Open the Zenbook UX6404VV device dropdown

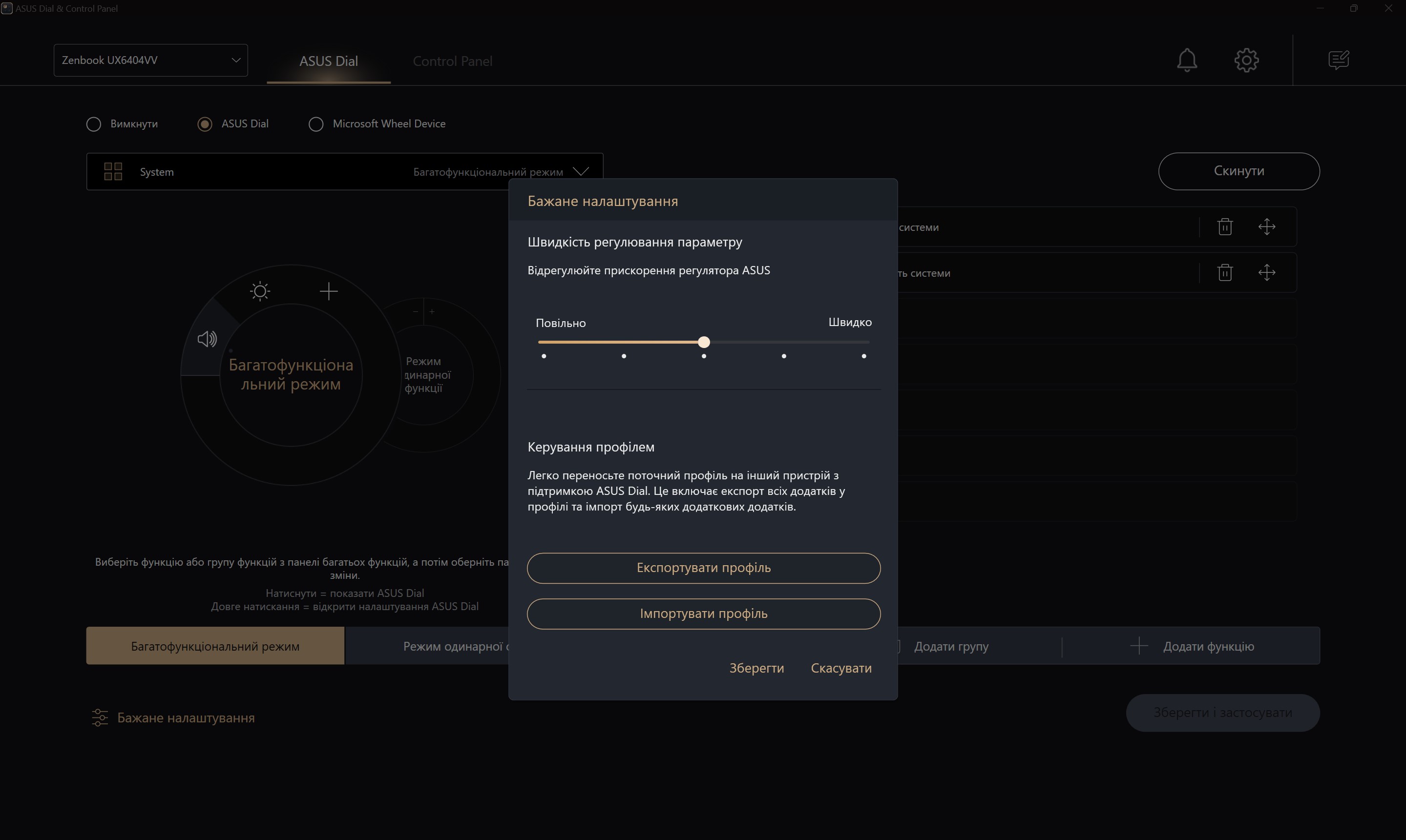pos(150,60)
